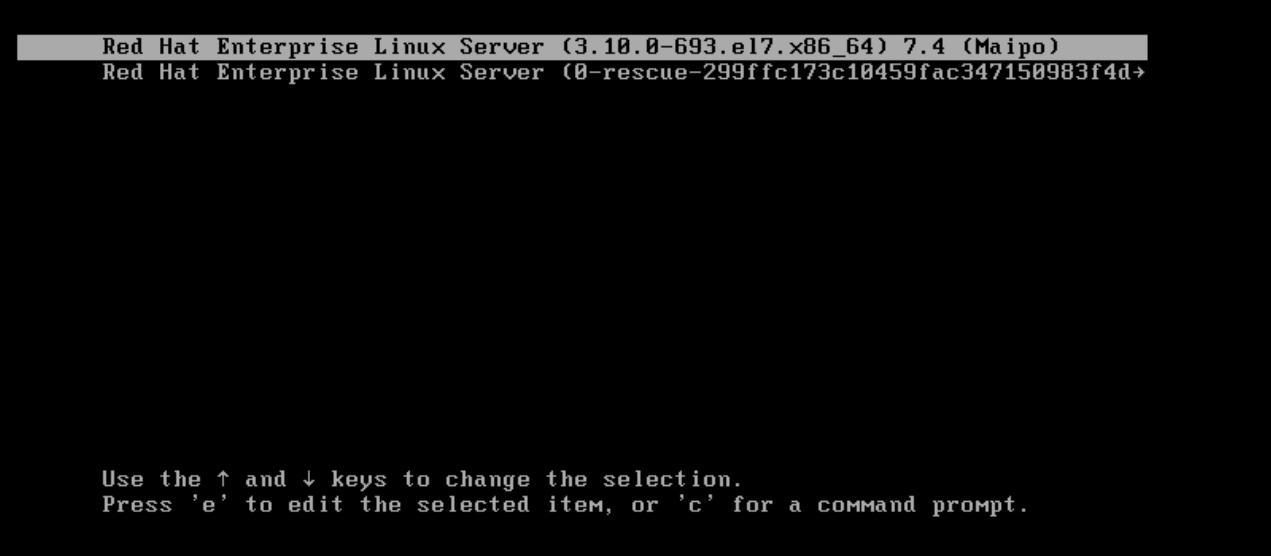Screen dimensions: 1271x556
Task: Click the blank right end of the highlighted bar
Action: pos(1103,47)
